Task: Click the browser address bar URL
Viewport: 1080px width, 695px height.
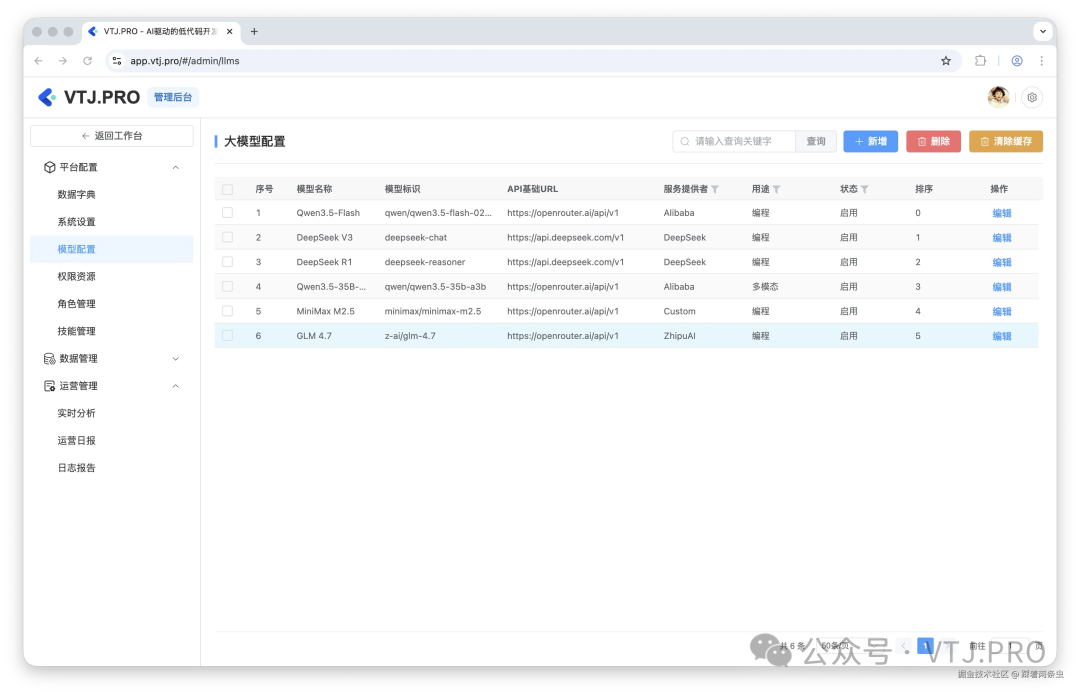Action: [x=185, y=61]
